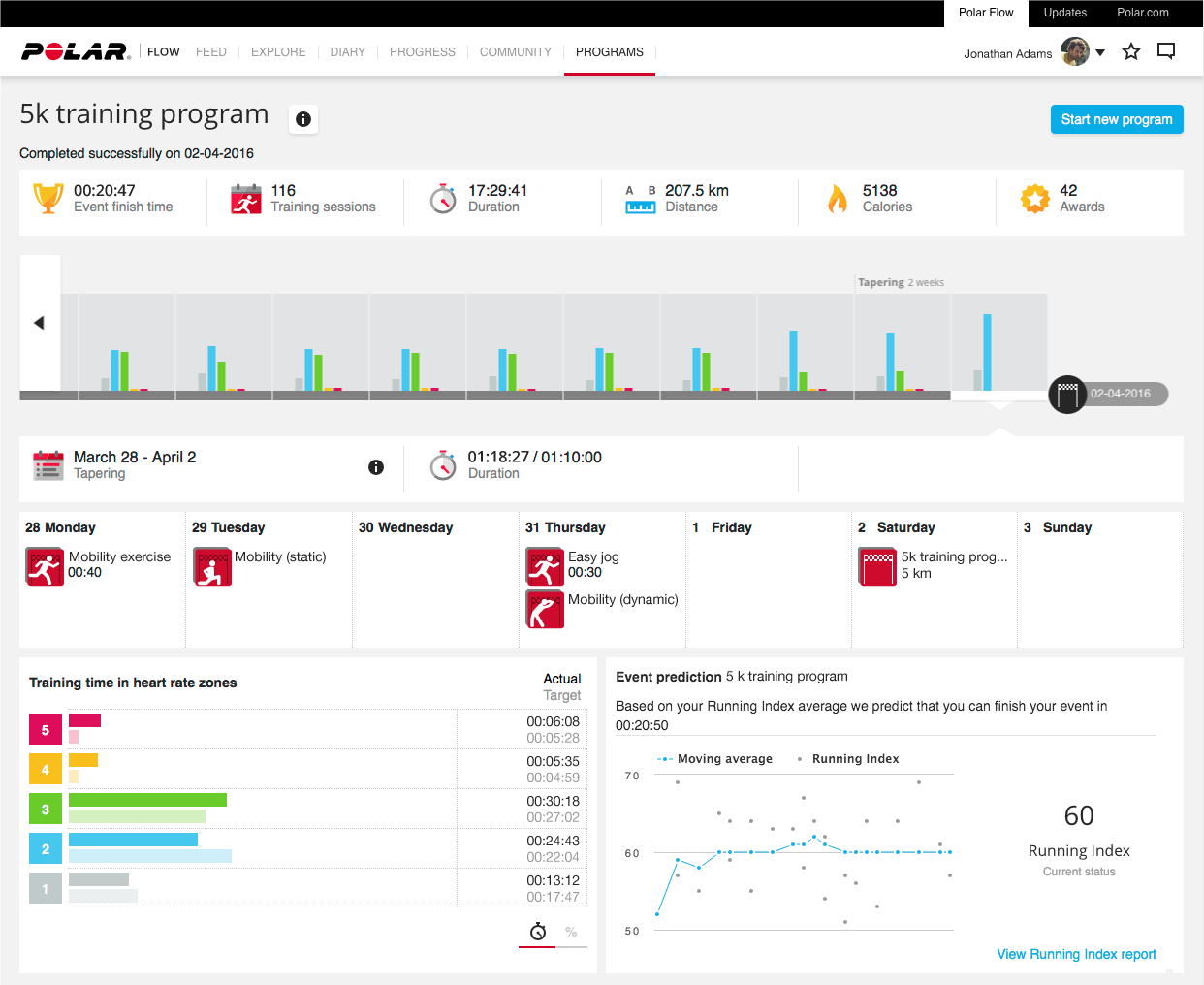1204x985 pixels.
Task: Open View Running Index report link
Action: click(1076, 954)
